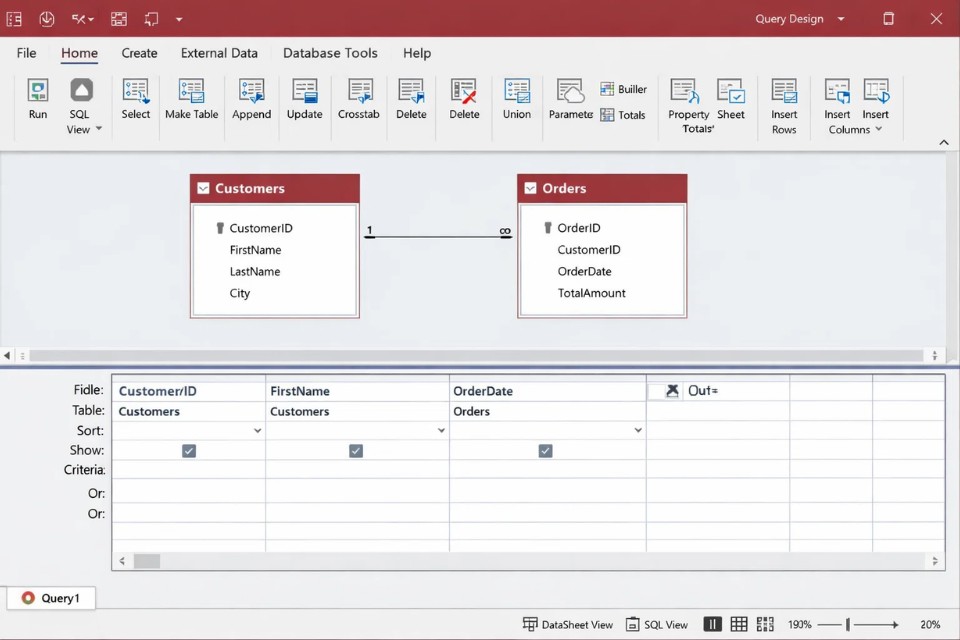Image resolution: width=960 pixels, height=640 pixels.
Task: Select LastName field in Customers table
Action: point(255,272)
